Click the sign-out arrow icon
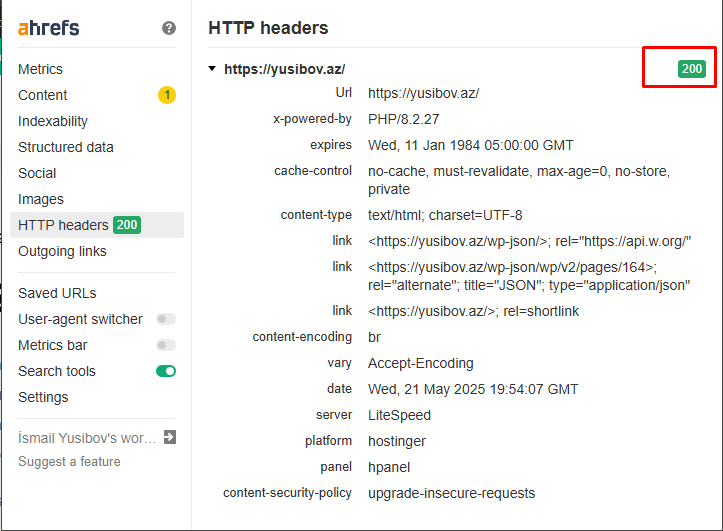 [x=170, y=437]
